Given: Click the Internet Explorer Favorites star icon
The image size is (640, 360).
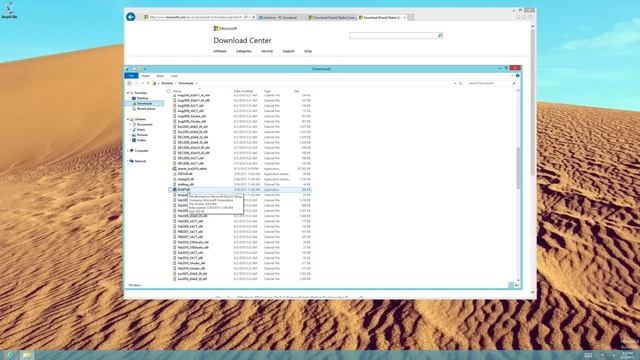Looking at the screenshot, I should click(524, 17).
